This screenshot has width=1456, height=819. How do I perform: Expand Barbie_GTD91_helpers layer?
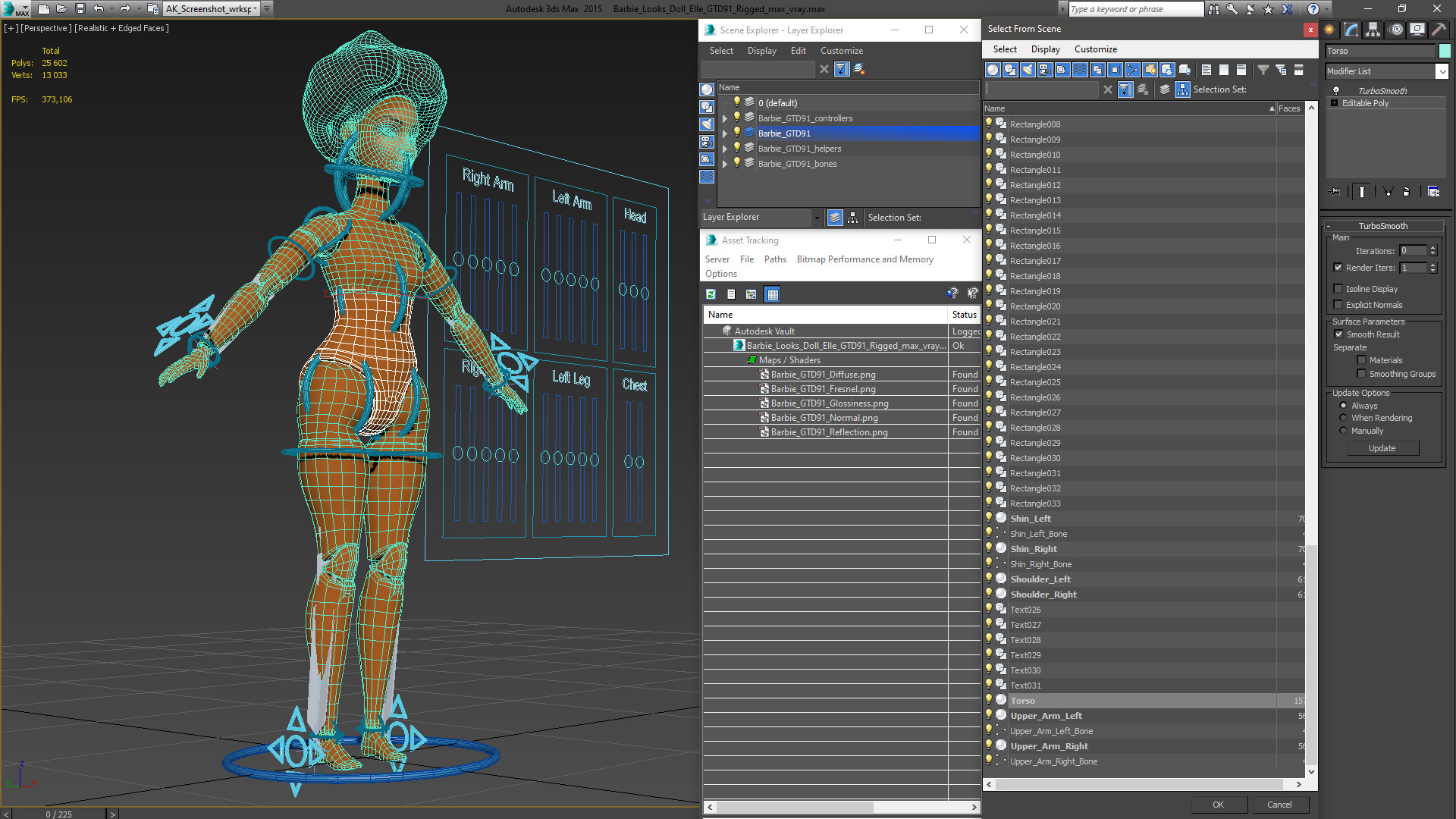tap(725, 149)
